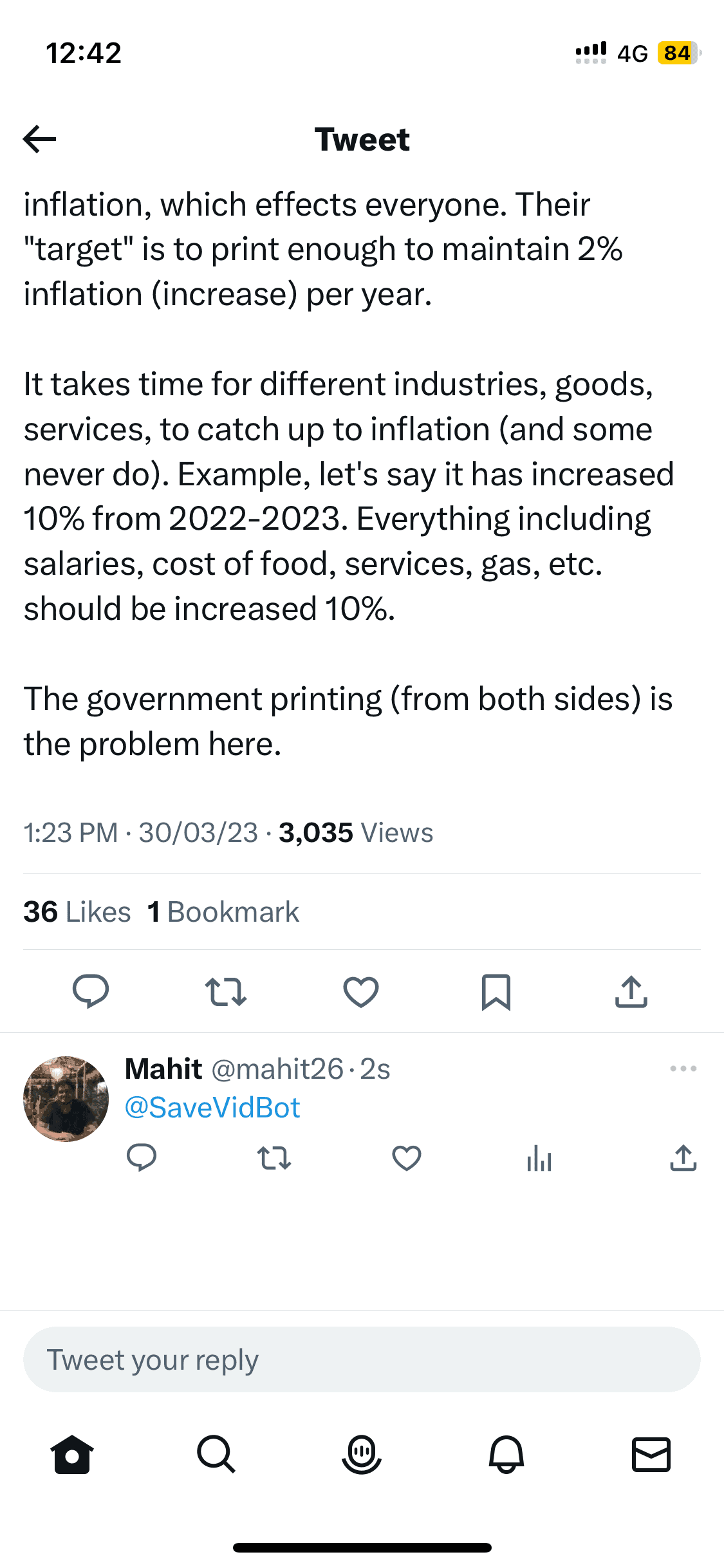
Task: Open 36 Likes list
Action: click(x=77, y=911)
